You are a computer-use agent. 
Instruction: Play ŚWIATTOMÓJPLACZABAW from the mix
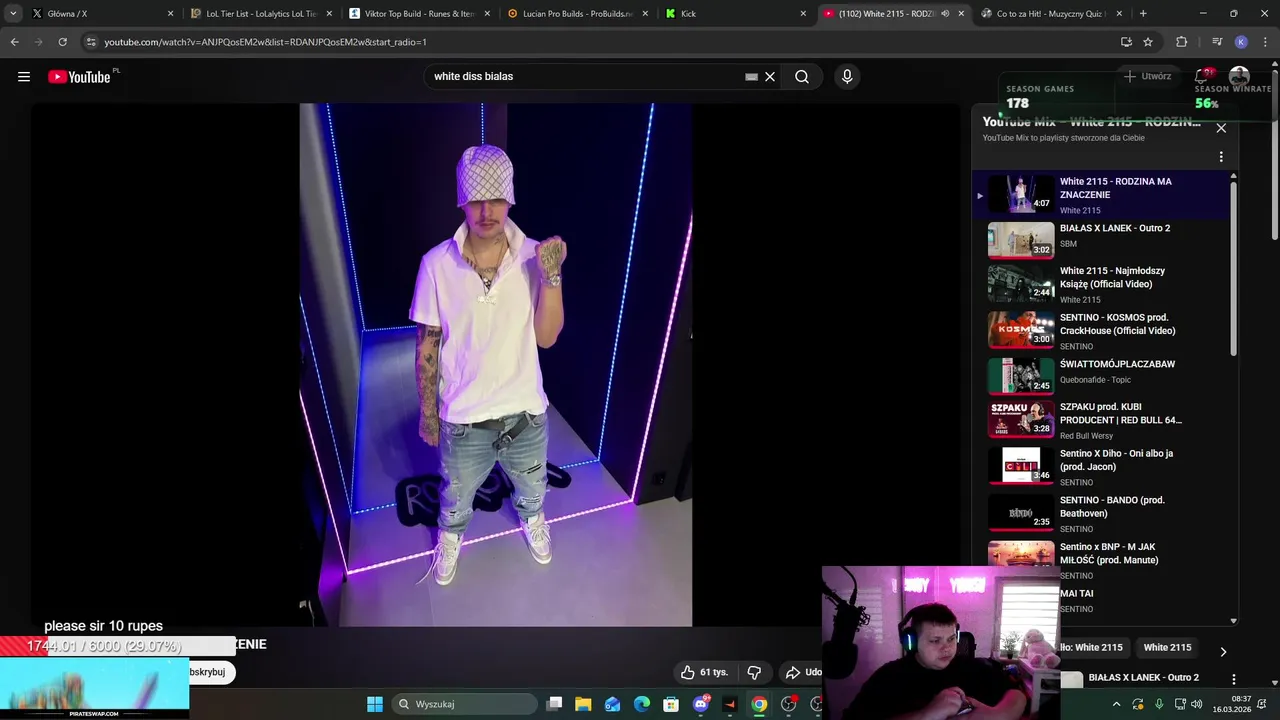(x=1104, y=375)
